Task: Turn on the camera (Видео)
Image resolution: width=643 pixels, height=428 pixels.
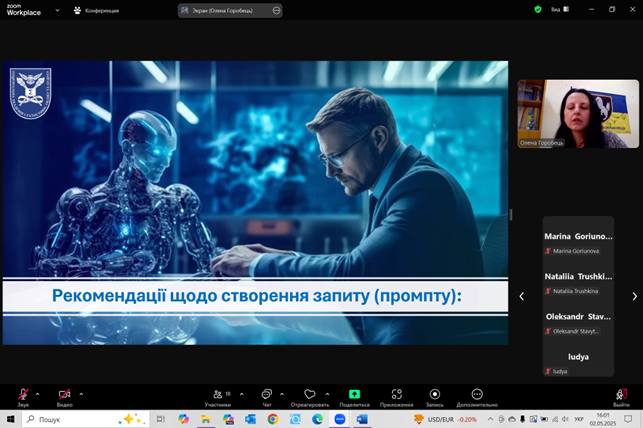Action: coord(65,395)
